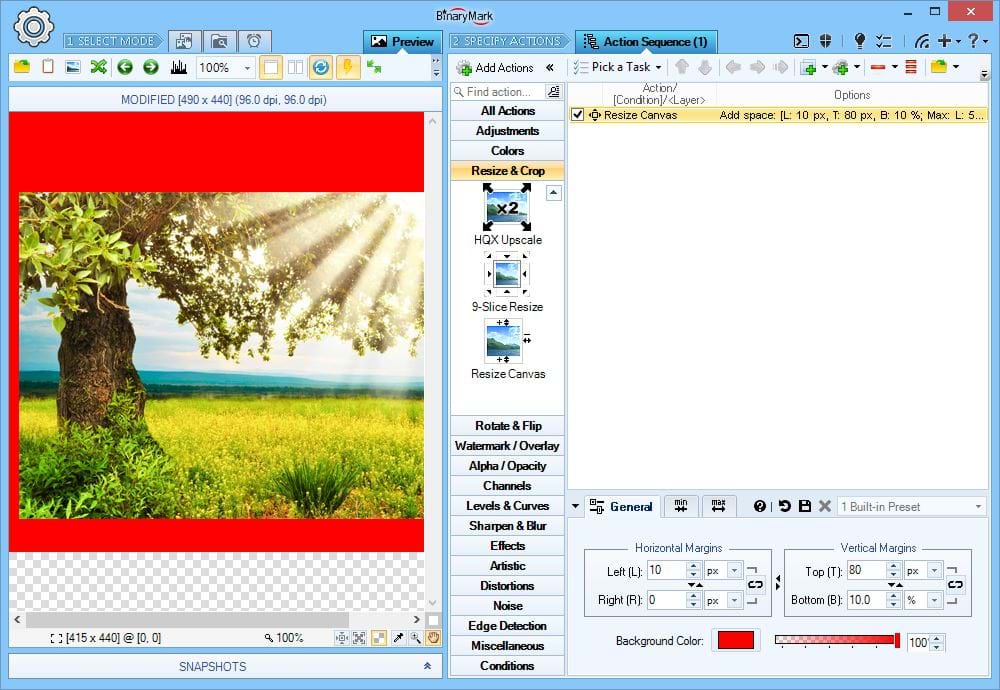The height and width of the screenshot is (690, 1000).
Task: Open the Resize & Crop category
Action: (506, 170)
